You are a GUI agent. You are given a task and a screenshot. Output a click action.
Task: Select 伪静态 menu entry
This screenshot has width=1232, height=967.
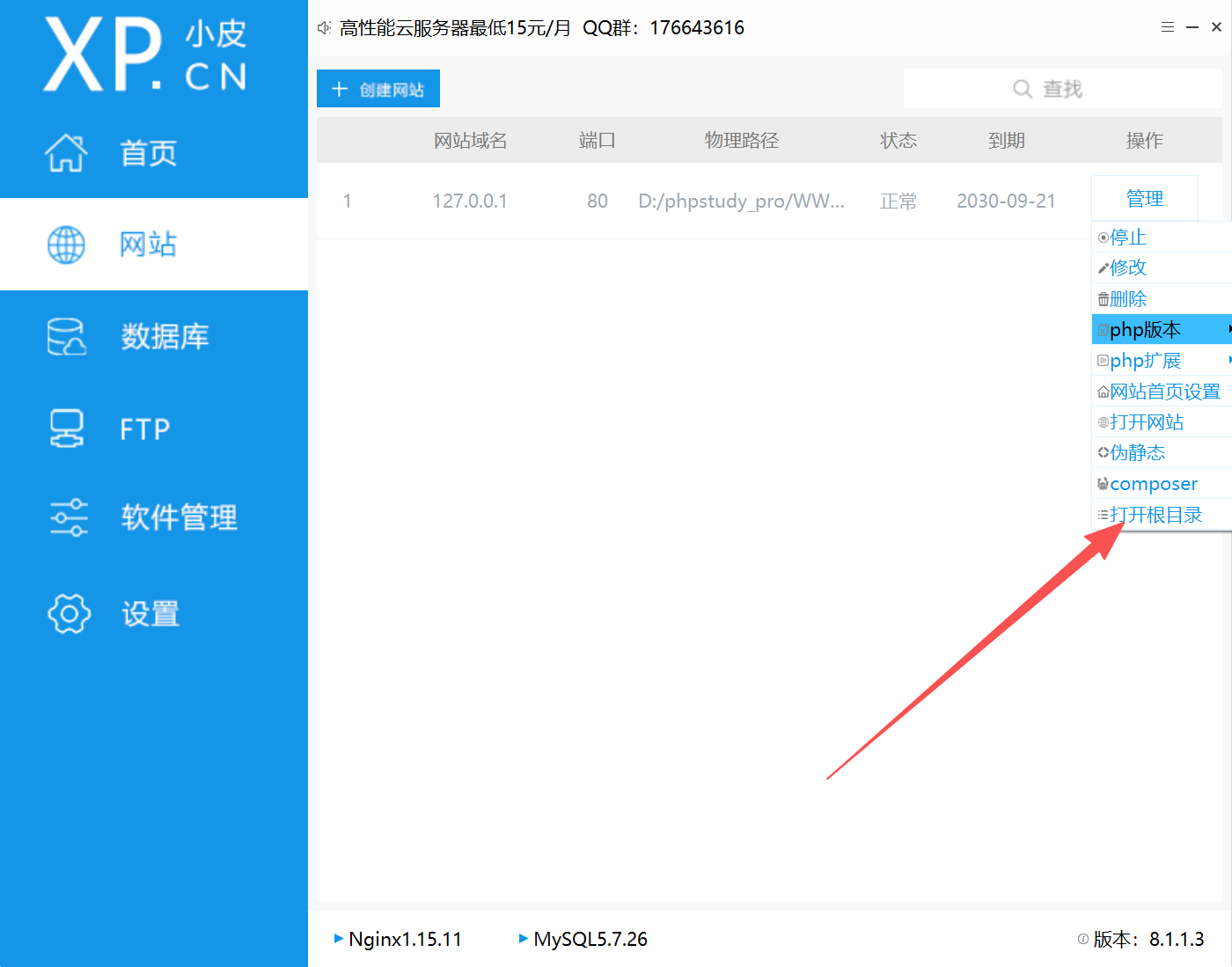(1162, 453)
